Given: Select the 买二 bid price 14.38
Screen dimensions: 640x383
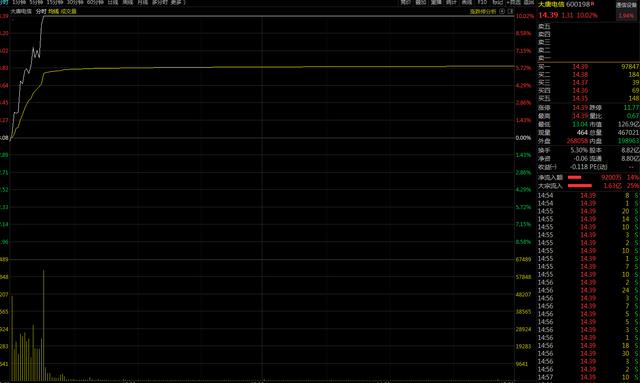Looking at the screenshot, I should [580, 75].
